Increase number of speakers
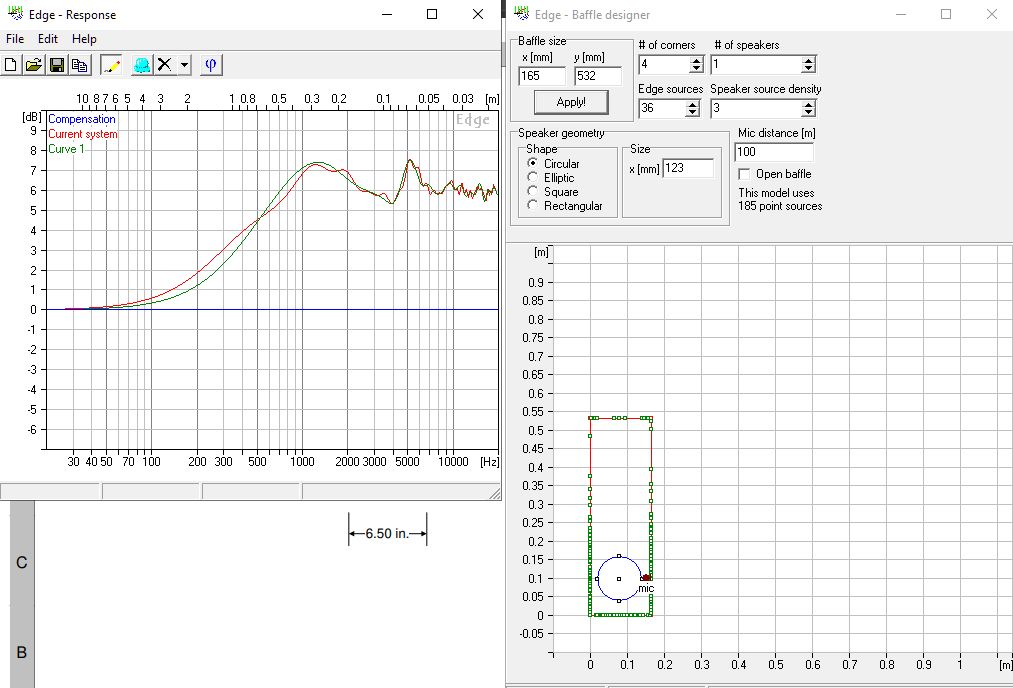 pos(808,61)
